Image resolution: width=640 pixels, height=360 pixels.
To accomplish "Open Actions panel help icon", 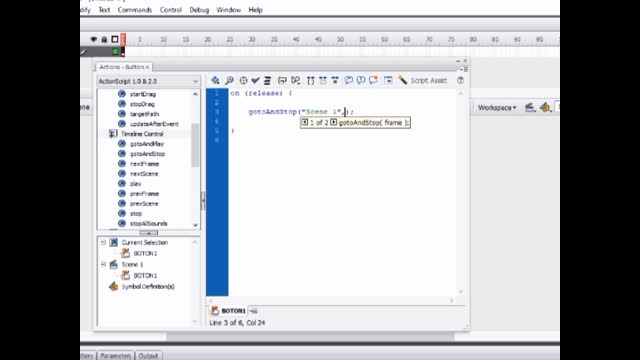I will tap(460, 80).
